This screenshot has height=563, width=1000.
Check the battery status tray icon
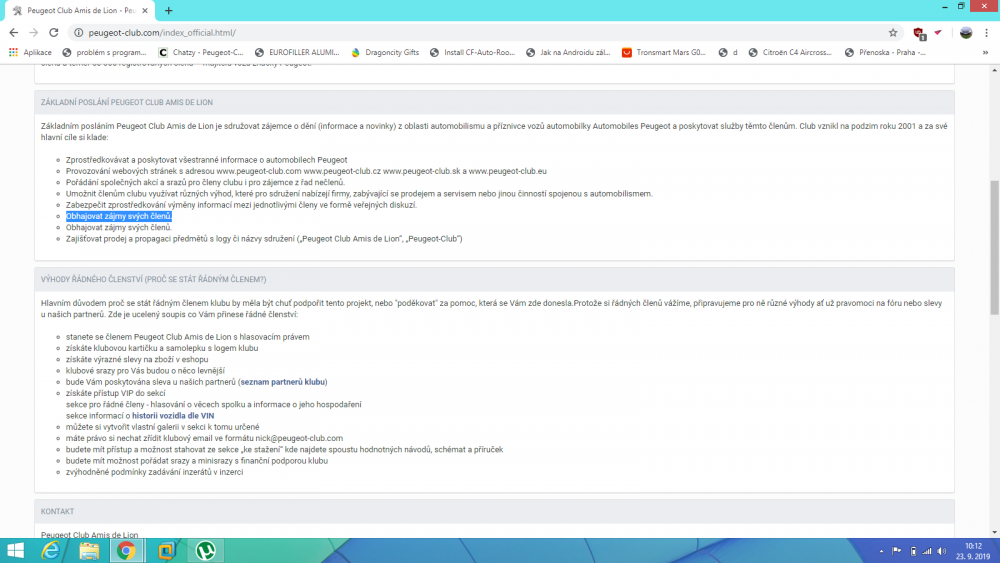click(913, 551)
